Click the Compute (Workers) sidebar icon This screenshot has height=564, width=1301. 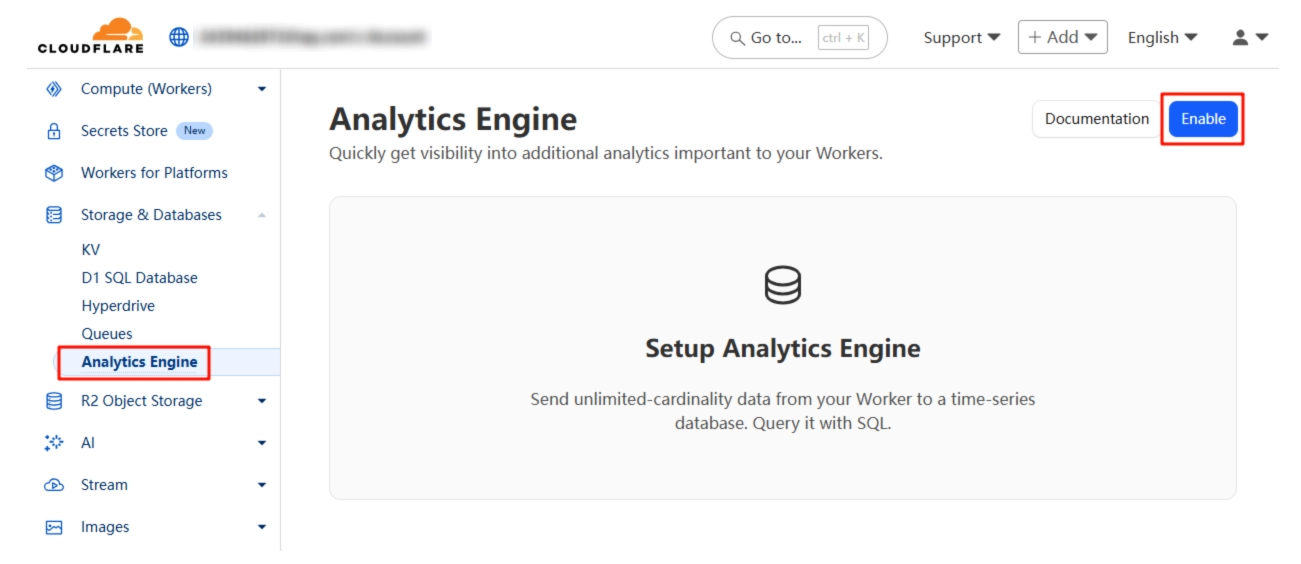pos(54,89)
